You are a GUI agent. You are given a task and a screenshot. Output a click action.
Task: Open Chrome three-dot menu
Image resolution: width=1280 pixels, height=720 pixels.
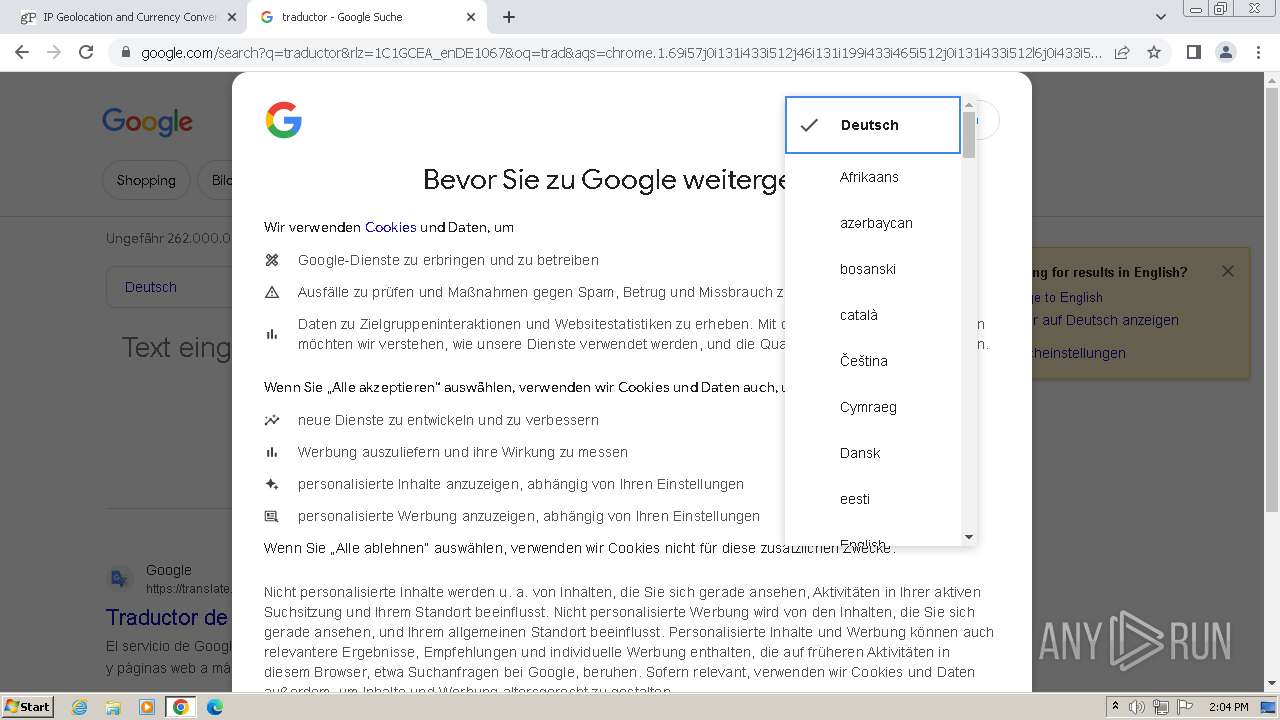pos(1258,52)
